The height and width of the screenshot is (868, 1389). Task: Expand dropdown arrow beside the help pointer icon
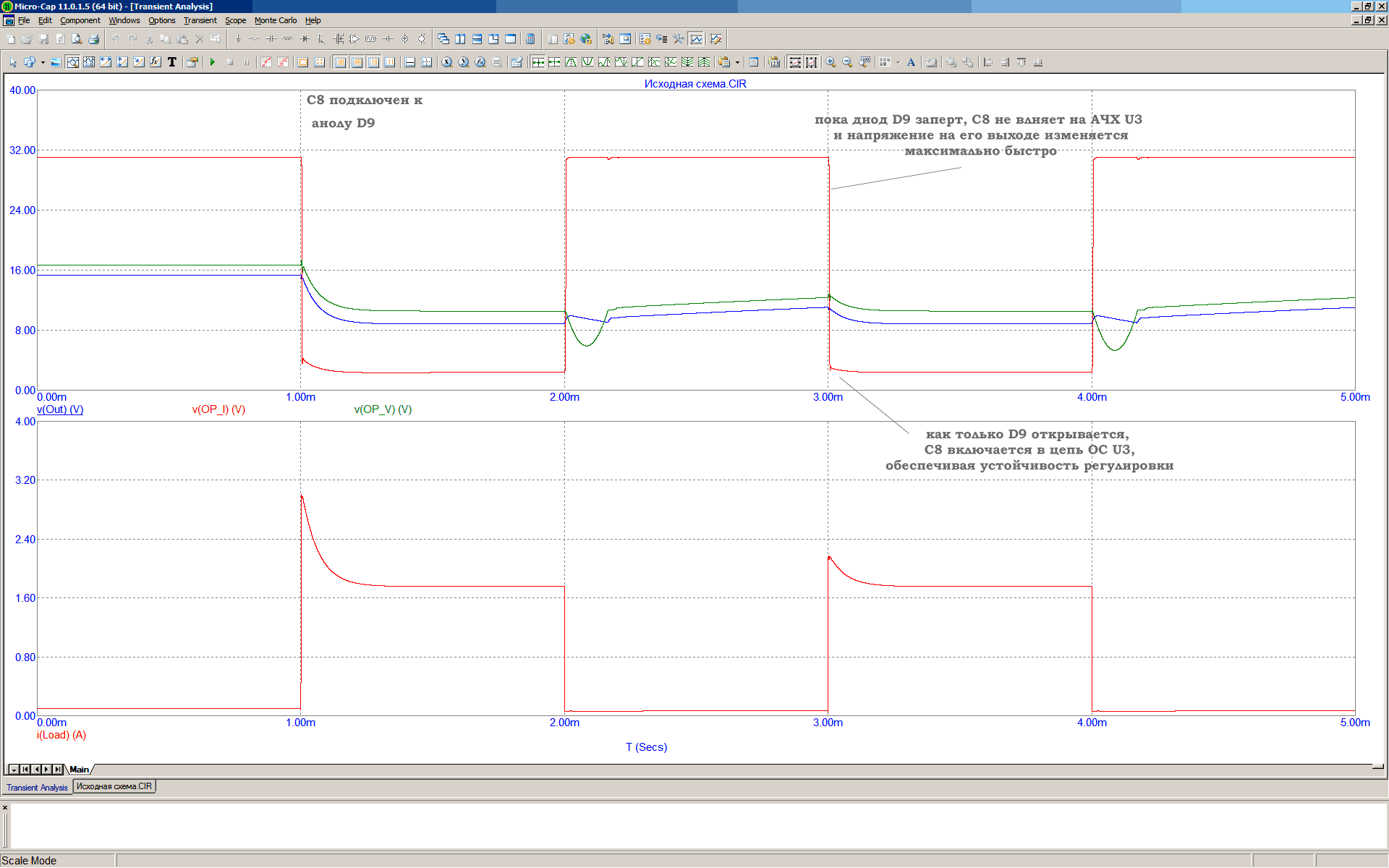tap(43, 62)
